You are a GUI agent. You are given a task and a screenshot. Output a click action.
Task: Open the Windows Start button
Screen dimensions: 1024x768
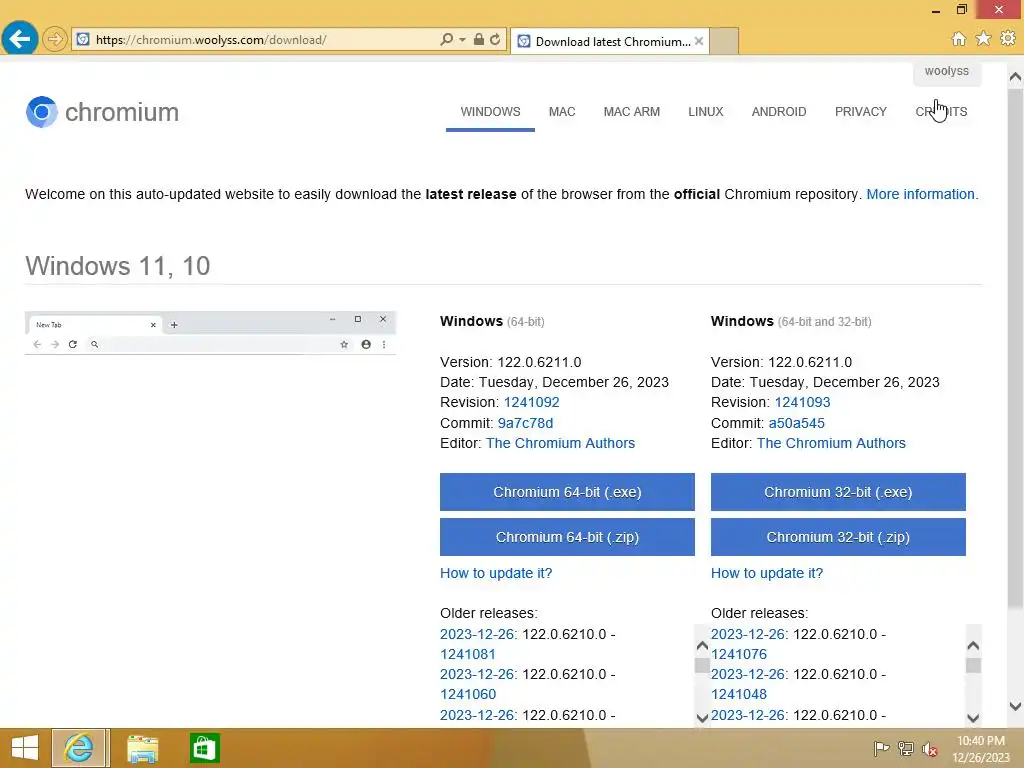25,748
